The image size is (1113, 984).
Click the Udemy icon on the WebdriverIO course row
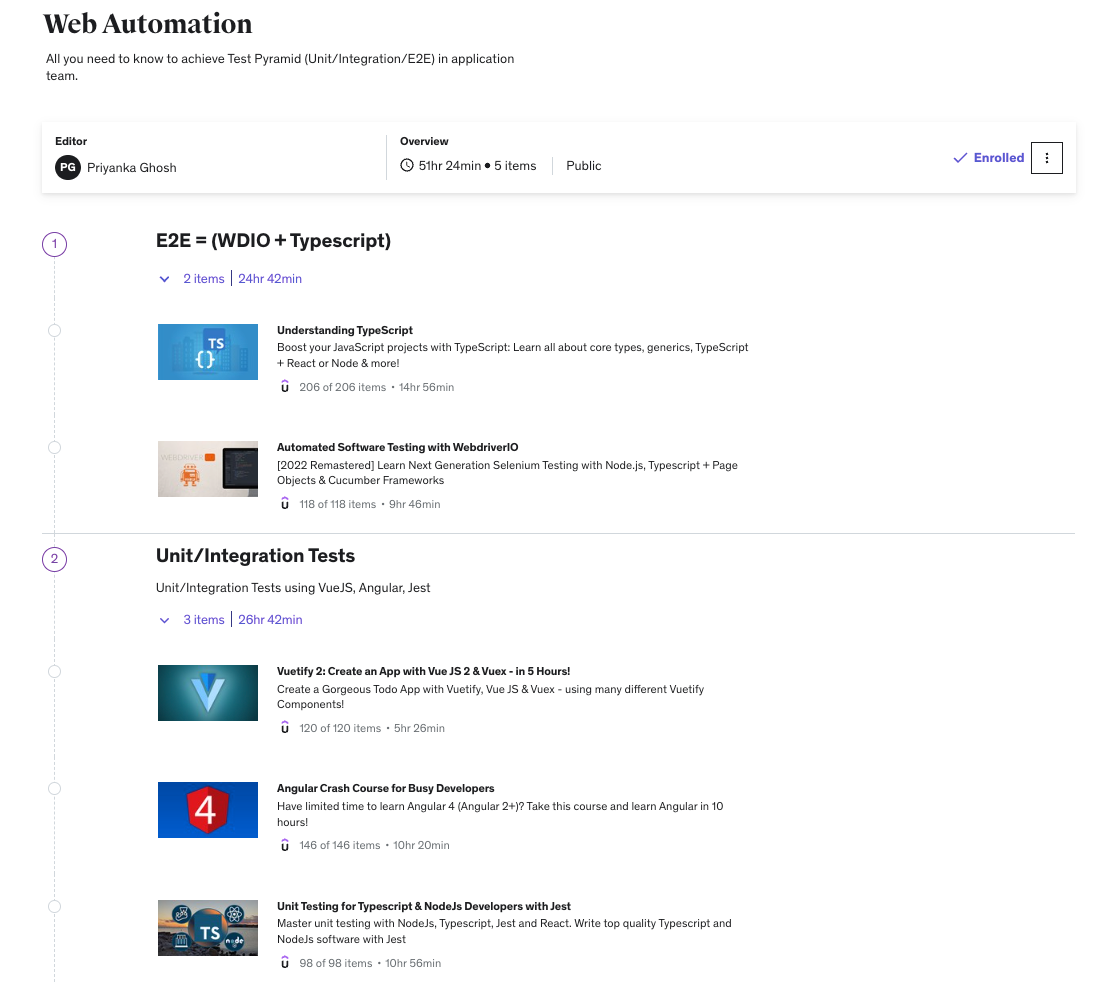point(285,504)
